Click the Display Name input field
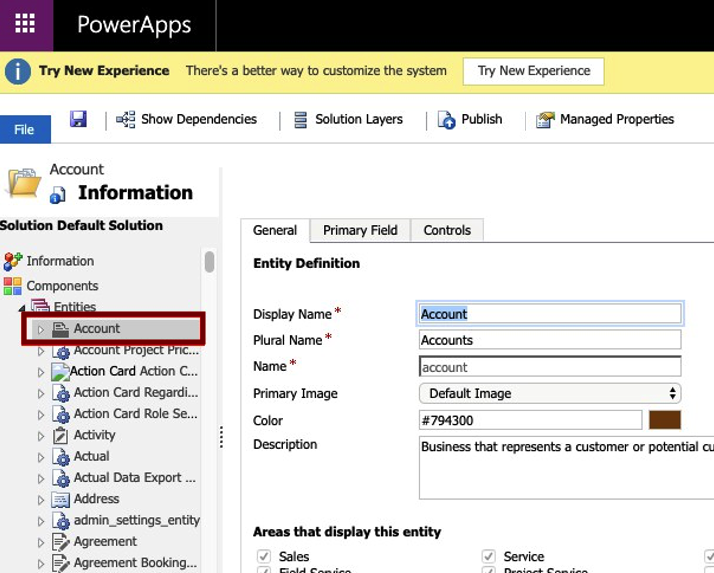Viewport: 714px width, 573px height. (550, 314)
